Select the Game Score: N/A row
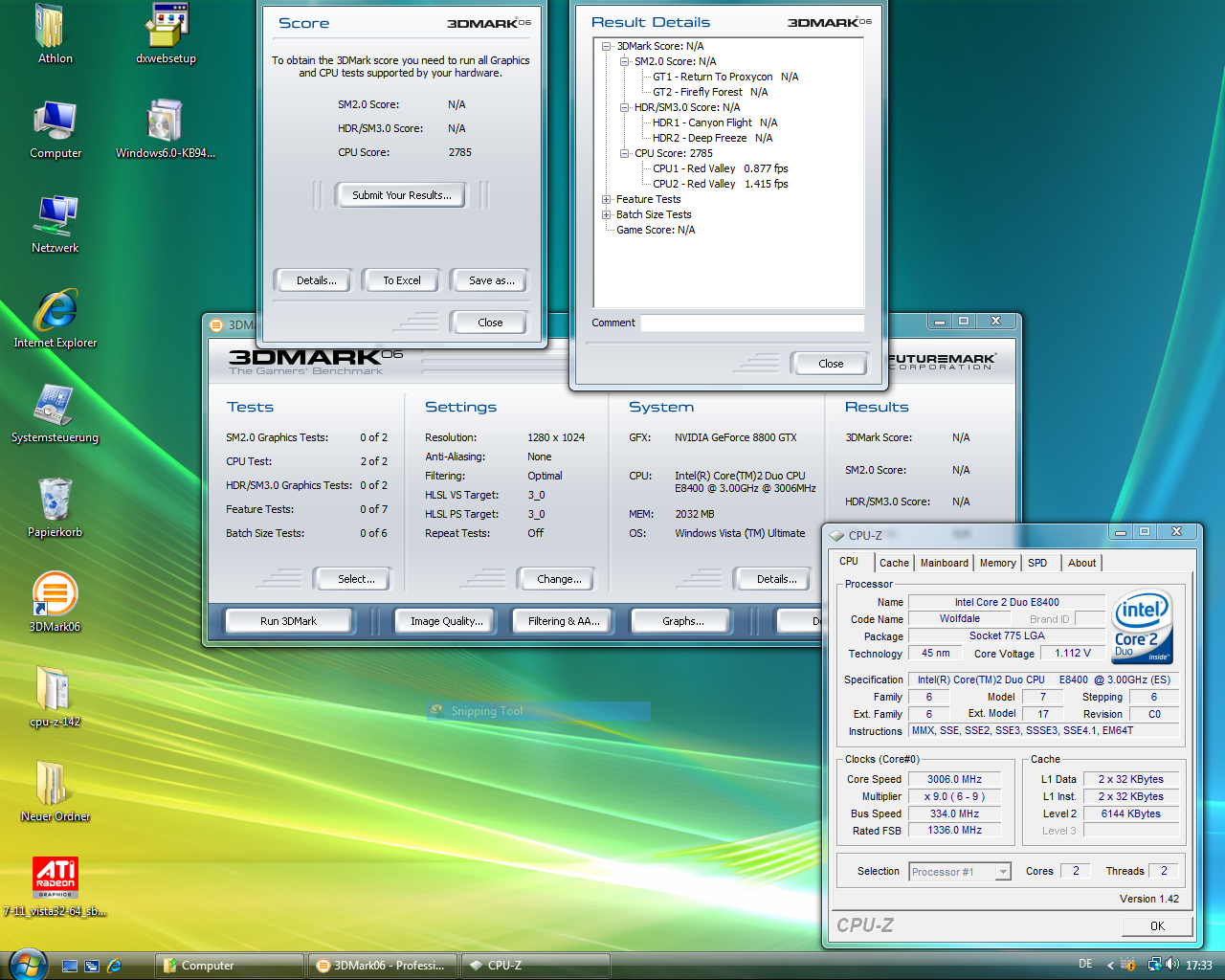The height and width of the screenshot is (980, 1225). pos(656,230)
